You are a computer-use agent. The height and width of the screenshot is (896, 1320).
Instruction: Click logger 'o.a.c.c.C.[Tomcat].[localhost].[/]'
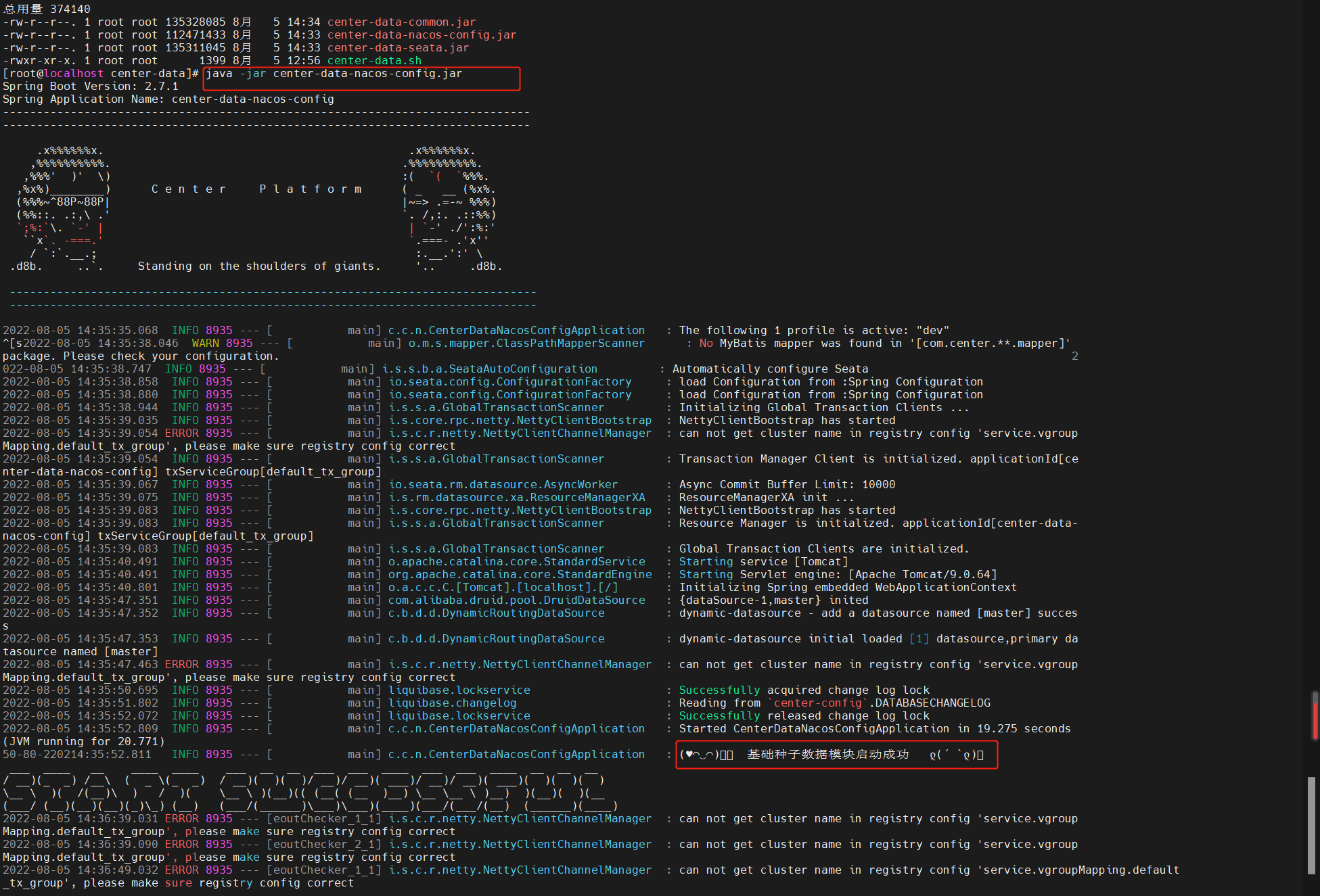tap(503, 588)
